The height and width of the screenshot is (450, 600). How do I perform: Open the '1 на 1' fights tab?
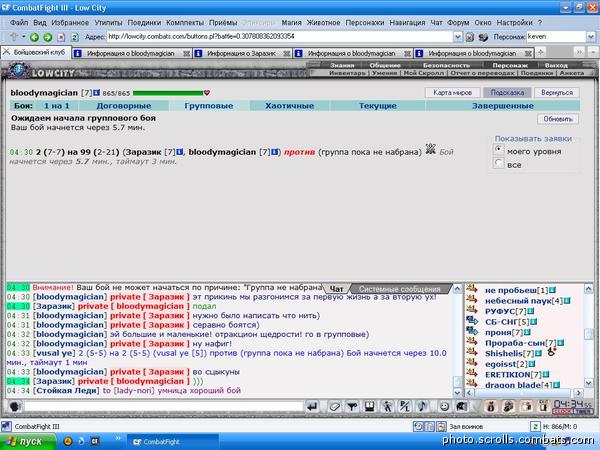pos(57,106)
